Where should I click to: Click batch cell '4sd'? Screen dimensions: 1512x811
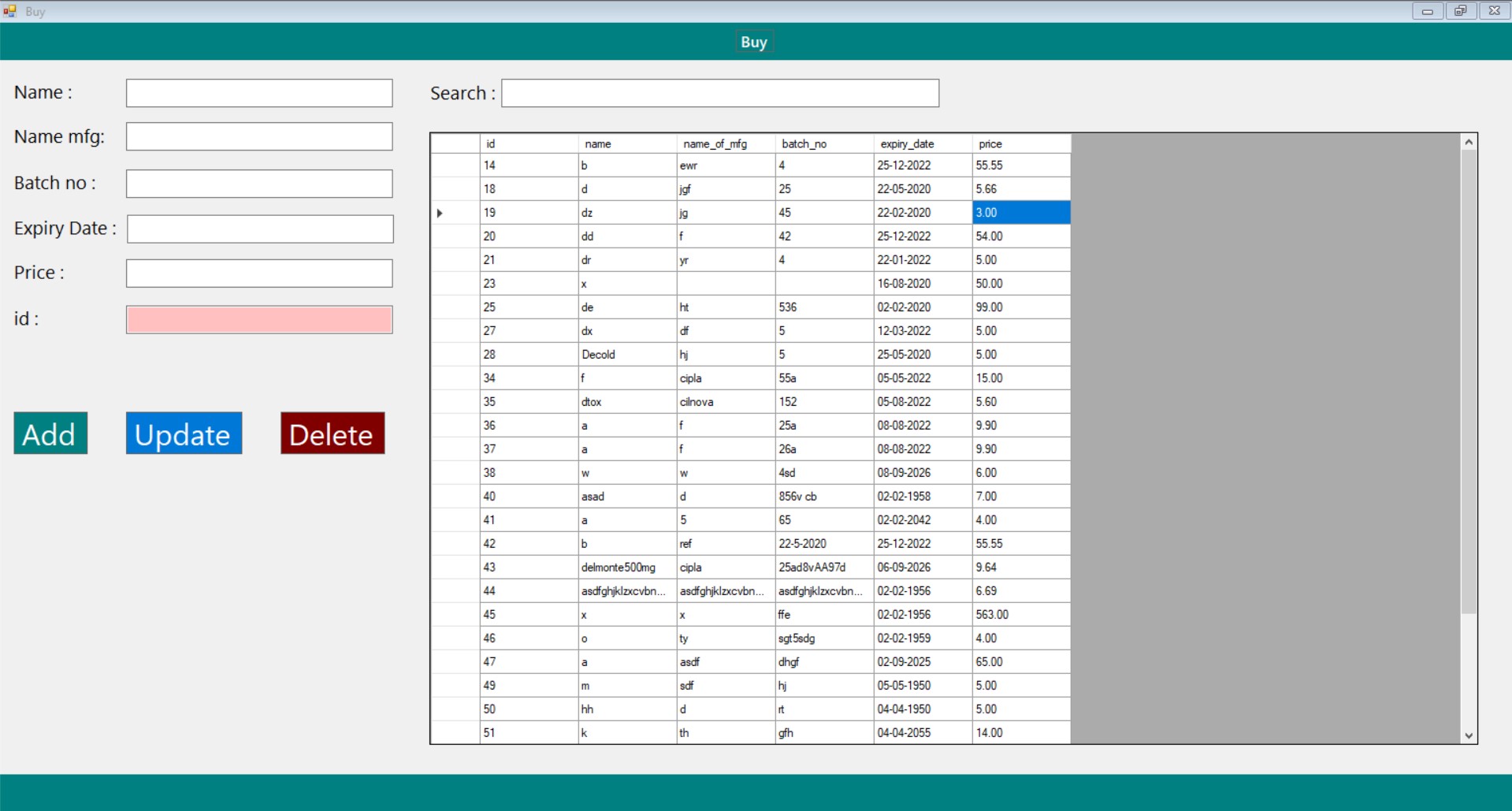pyautogui.click(x=824, y=473)
